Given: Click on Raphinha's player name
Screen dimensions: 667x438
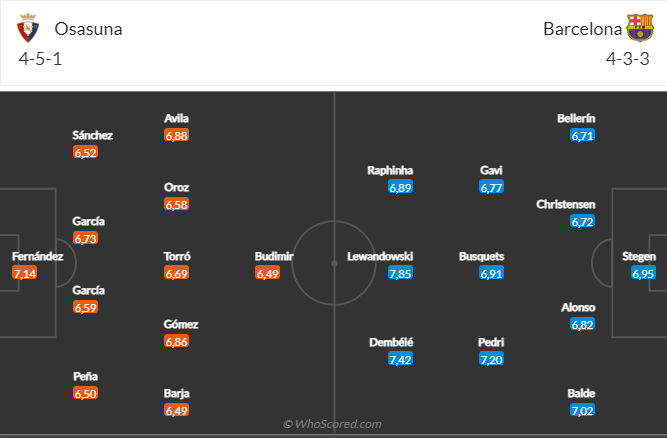Looking at the screenshot, I should [x=390, y=170].
